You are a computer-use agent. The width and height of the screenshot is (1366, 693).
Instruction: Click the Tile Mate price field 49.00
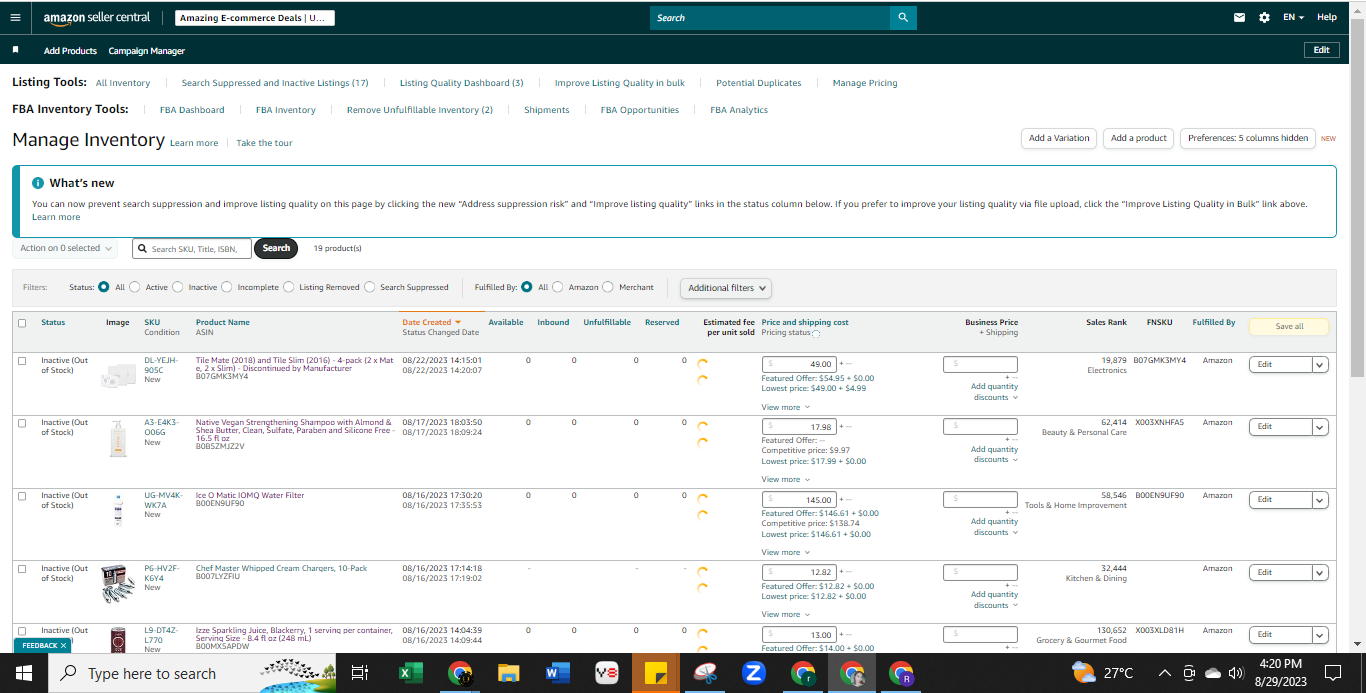click(x=799, y=365)
